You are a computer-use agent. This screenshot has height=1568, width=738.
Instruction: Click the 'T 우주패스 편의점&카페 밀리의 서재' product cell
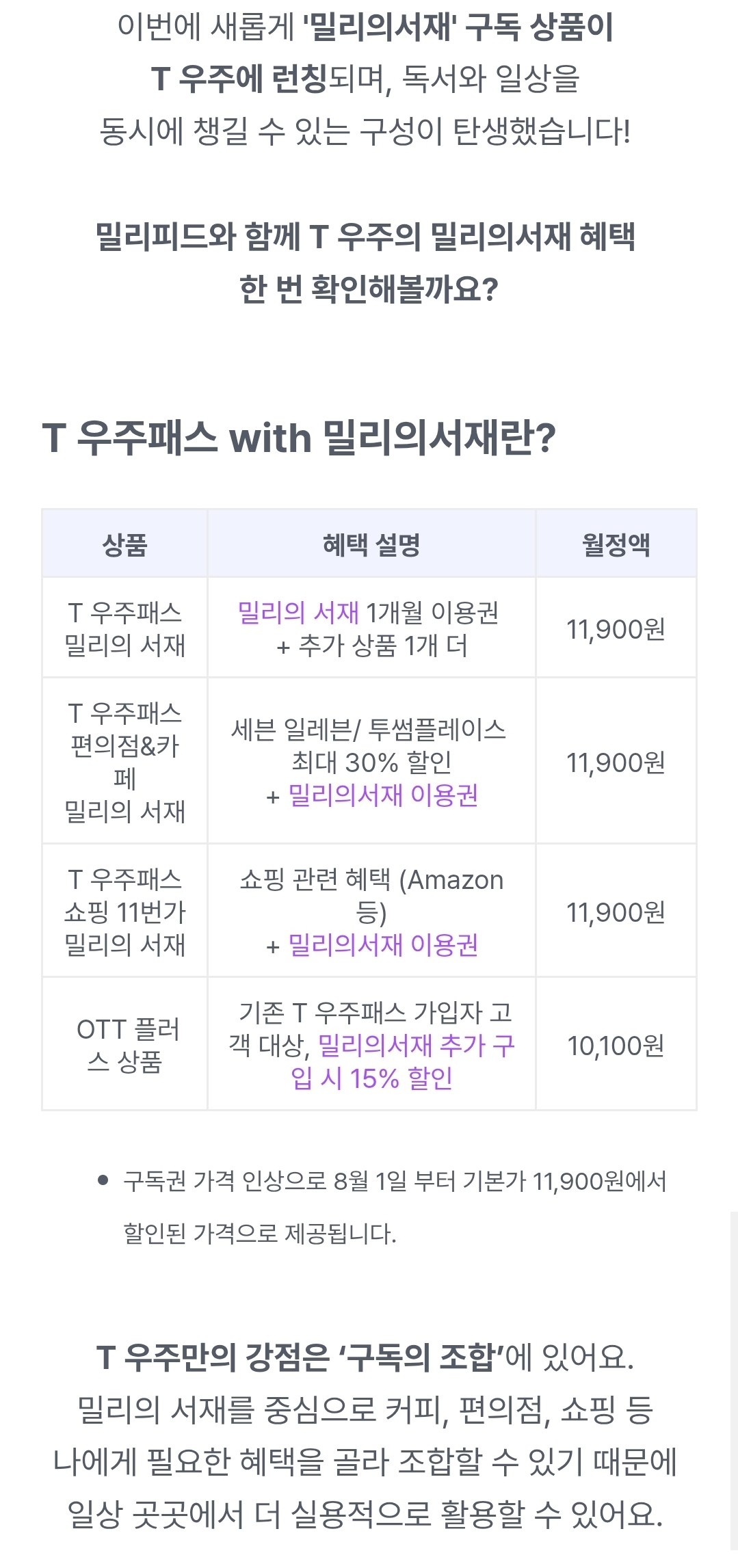pyautogui.click(x=124, y=762)
